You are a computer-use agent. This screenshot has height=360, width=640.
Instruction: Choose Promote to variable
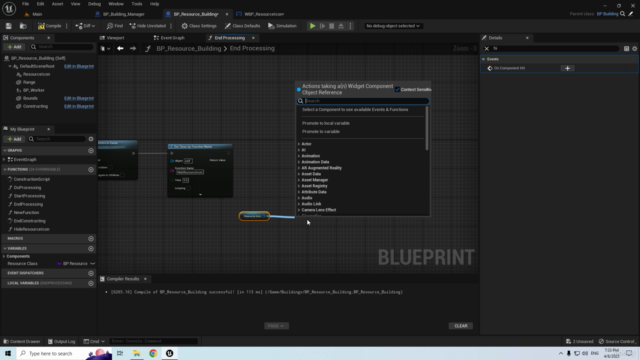point(321,131)
